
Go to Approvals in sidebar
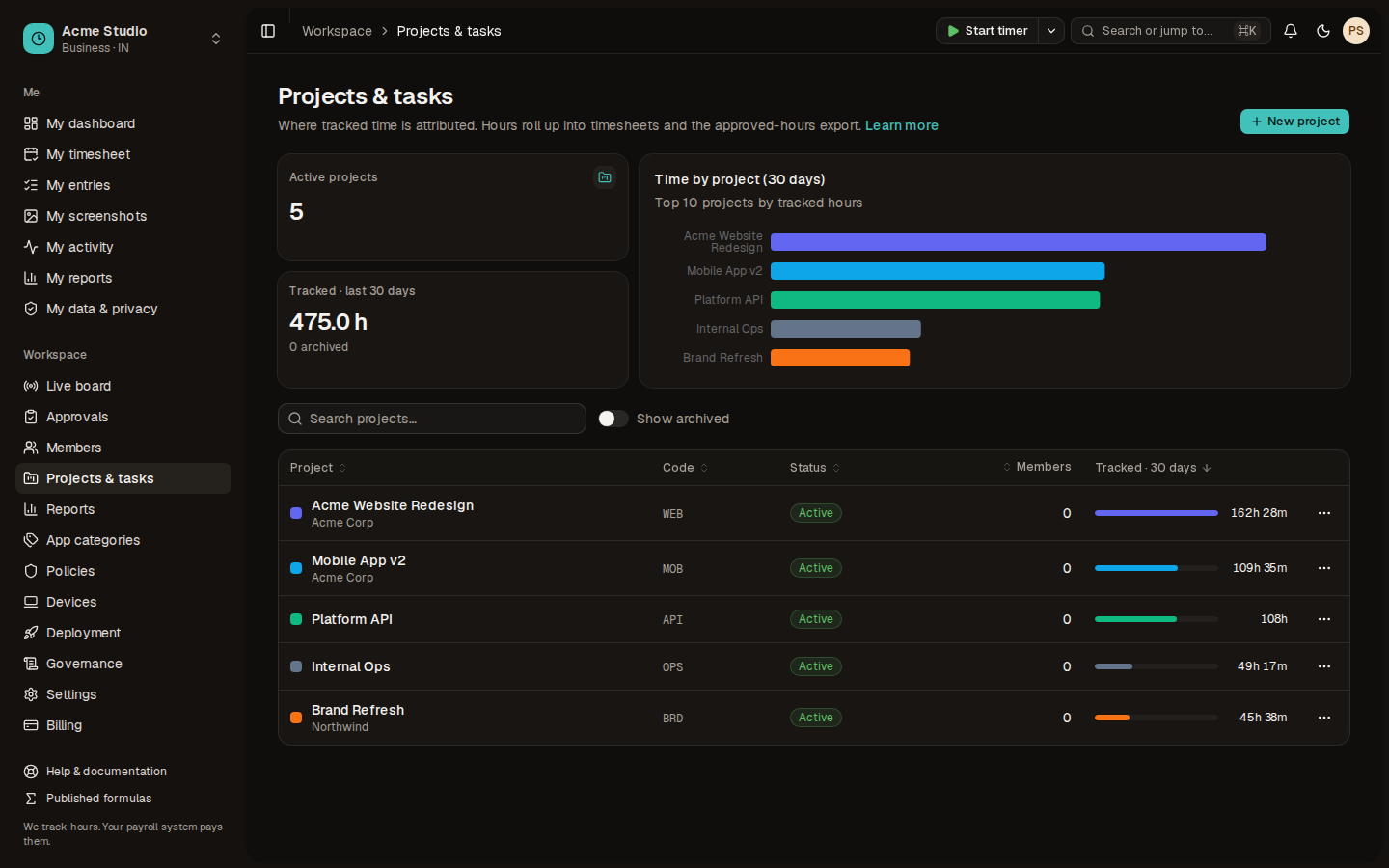[123, 417]
